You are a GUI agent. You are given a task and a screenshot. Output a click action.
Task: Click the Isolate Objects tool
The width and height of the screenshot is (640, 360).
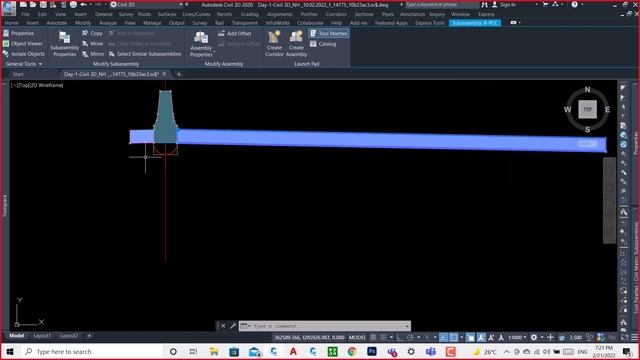24,54
